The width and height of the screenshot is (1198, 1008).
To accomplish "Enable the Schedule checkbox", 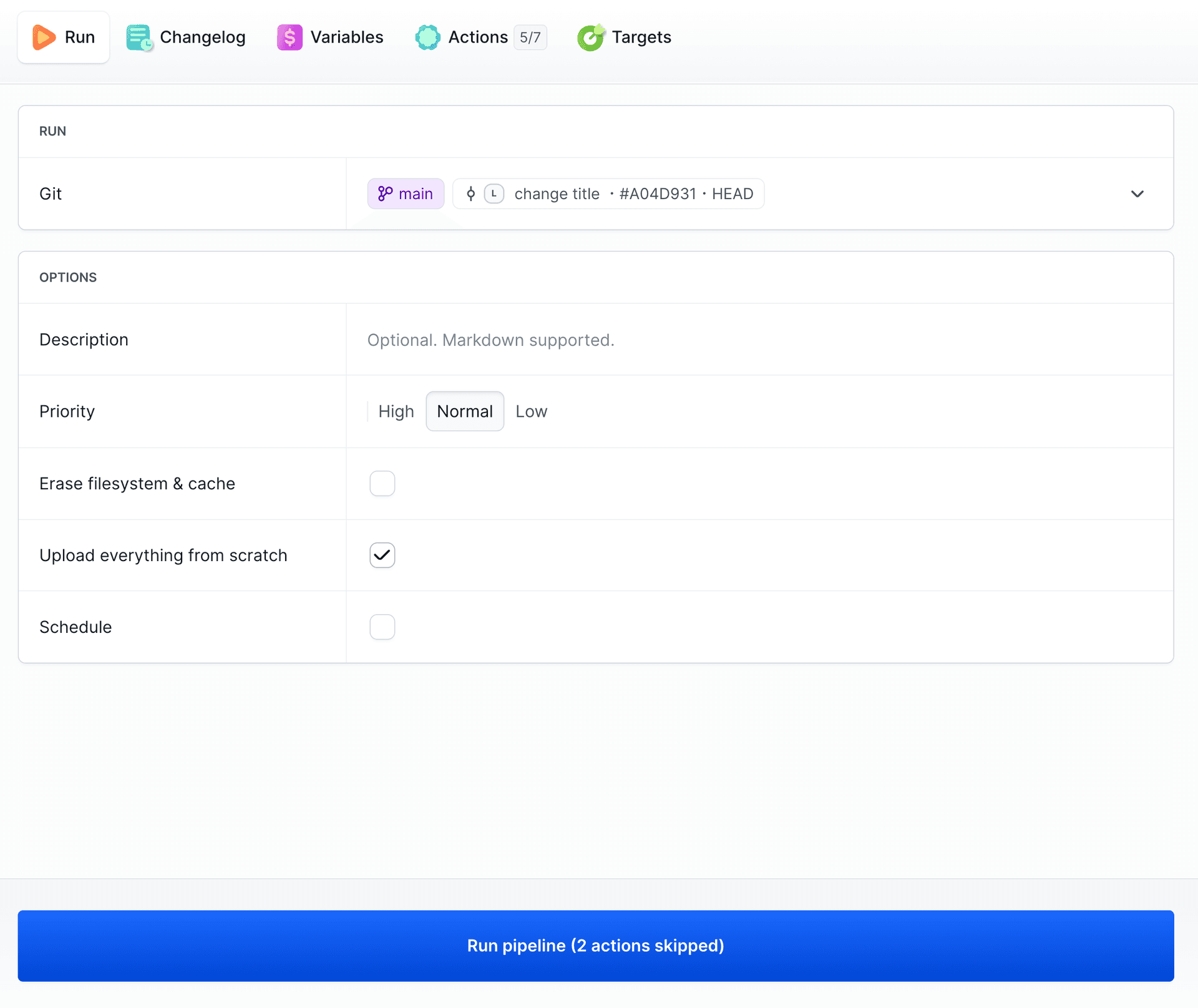I will pos(382,627).
